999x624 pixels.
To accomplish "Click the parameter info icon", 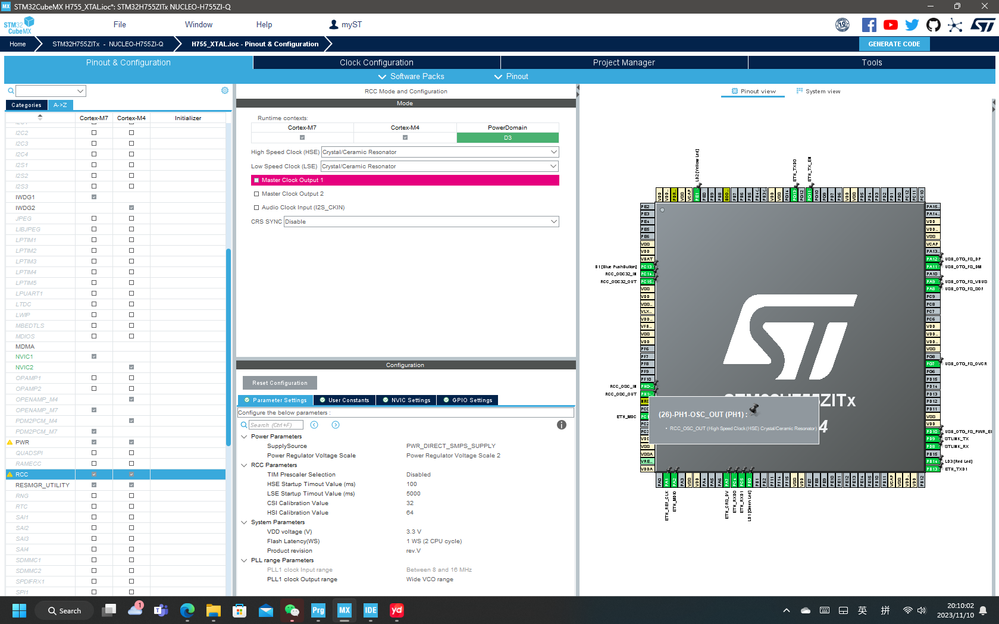I will 561,424.
